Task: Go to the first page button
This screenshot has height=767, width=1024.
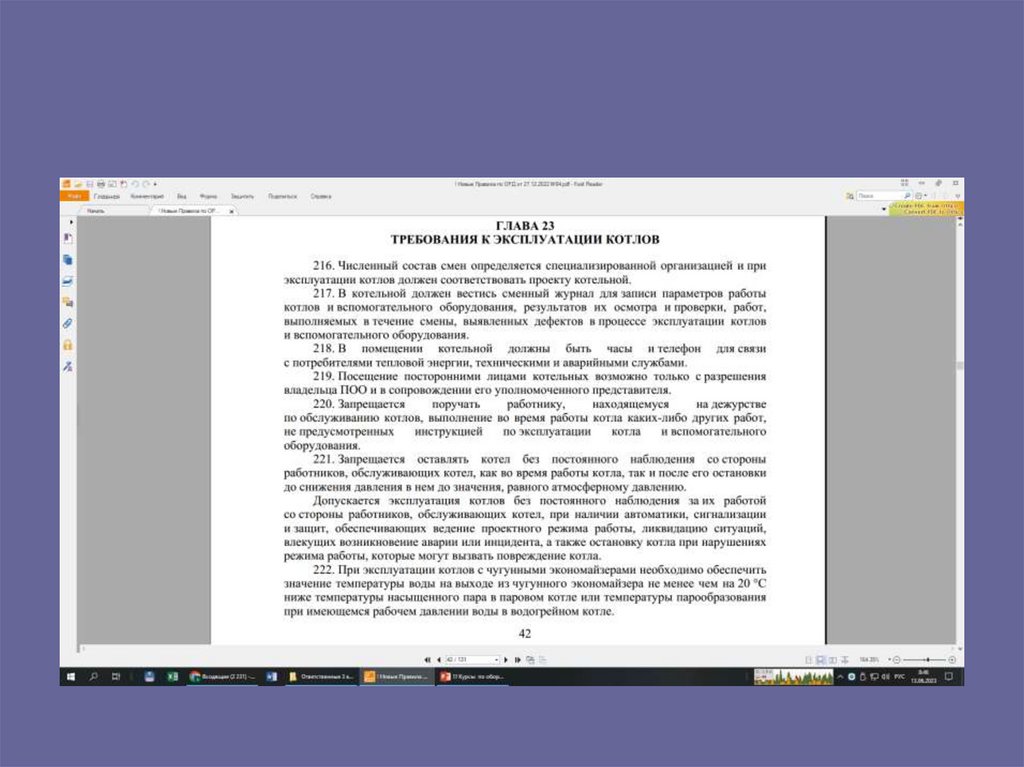Action: [x=428, y=660]
